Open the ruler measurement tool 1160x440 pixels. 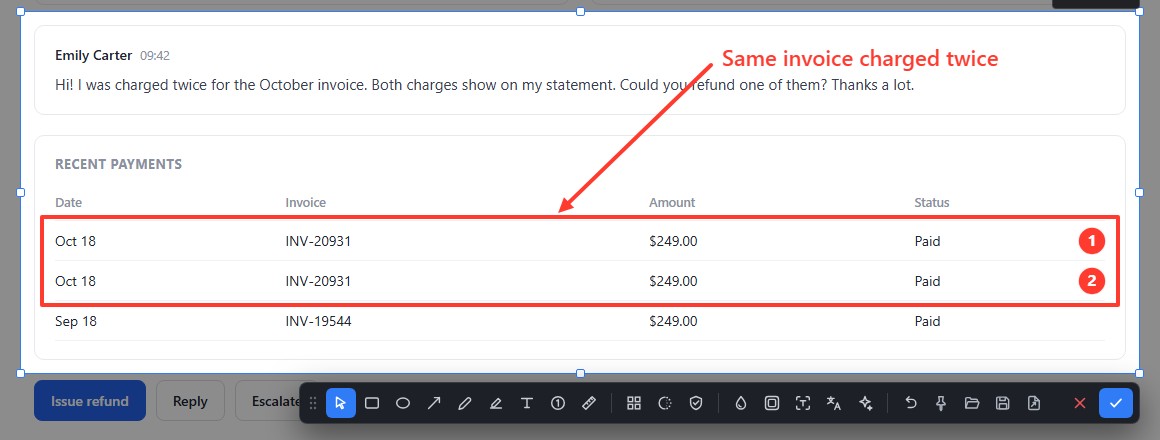click(589, 403)
